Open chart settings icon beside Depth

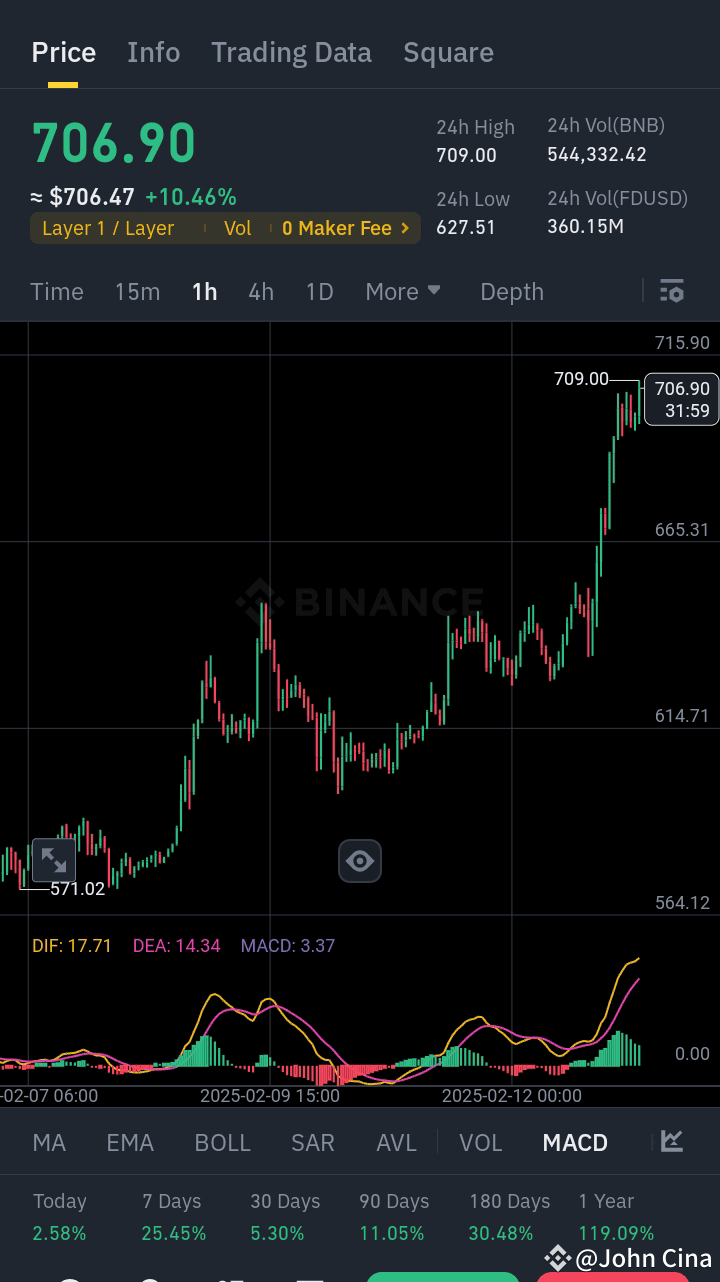tap(672, 291)
